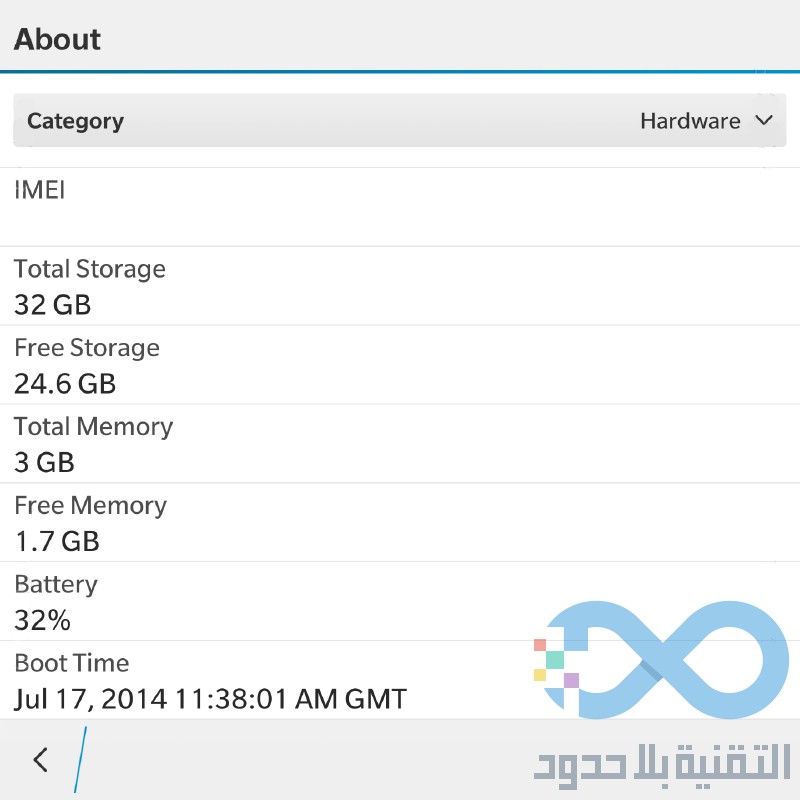The height and width of the screenshot is (800, 800).
Task: Select the Hardware category value
Action: (690, 121)
